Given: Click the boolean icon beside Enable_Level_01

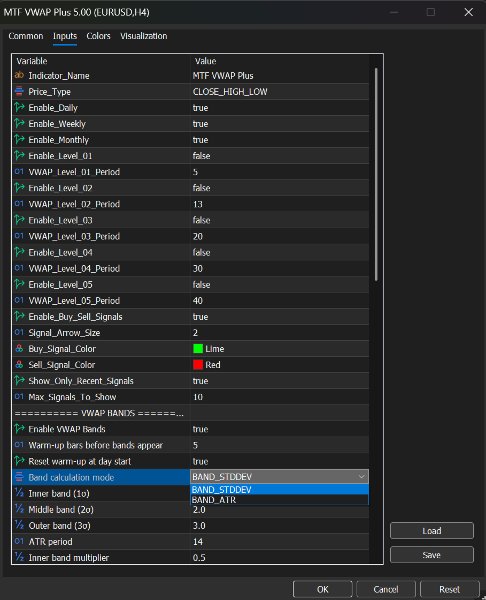Looking at the screenshot, I should coord(19,156).
